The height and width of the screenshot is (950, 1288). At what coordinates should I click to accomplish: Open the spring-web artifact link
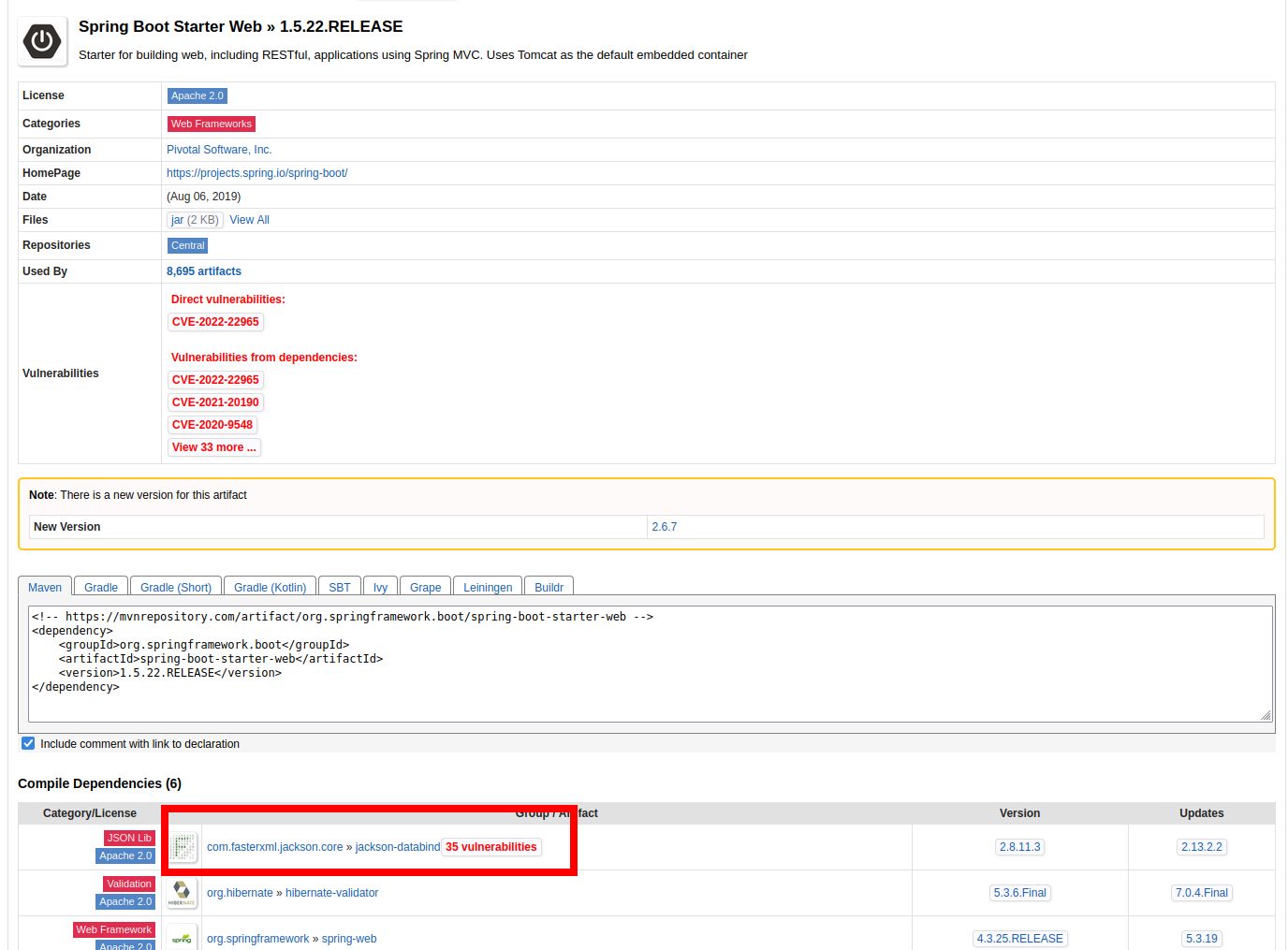349,939
